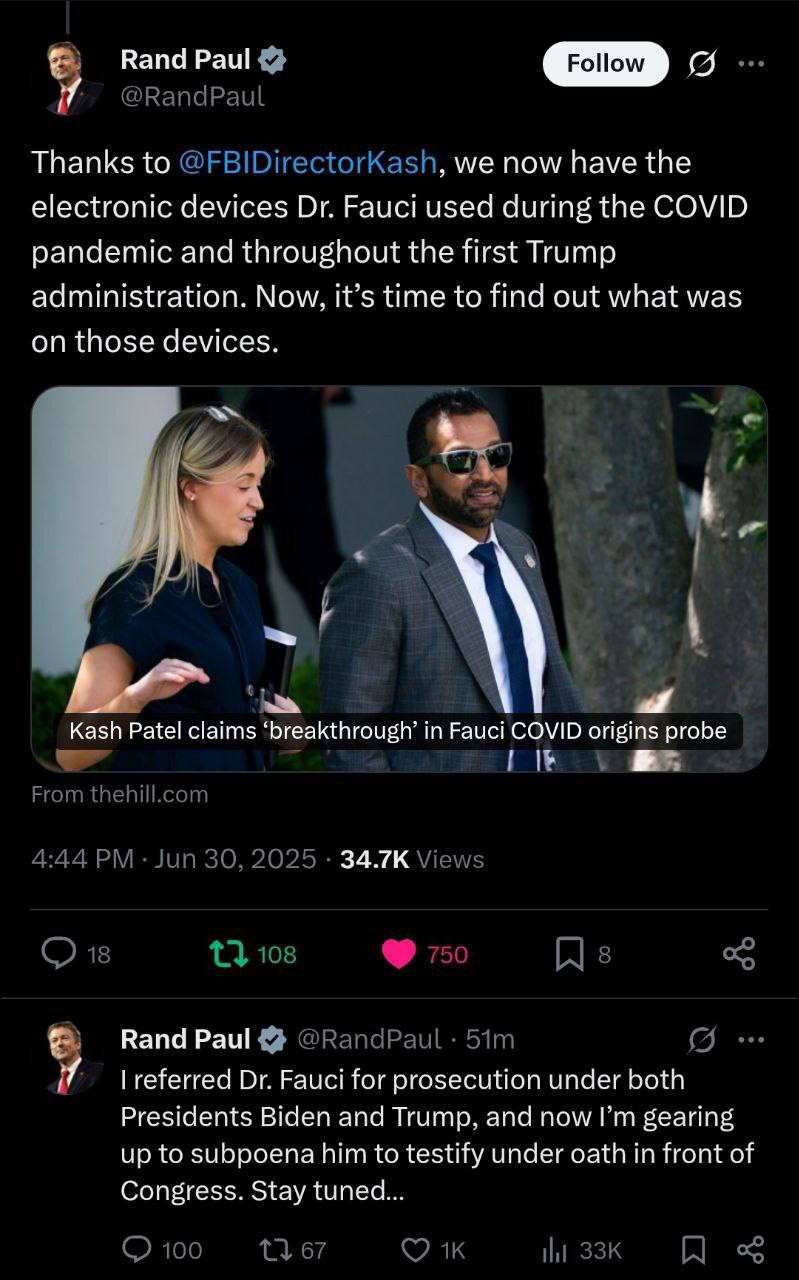
Task: Open the 34.7K Views count
Action: 412,859
